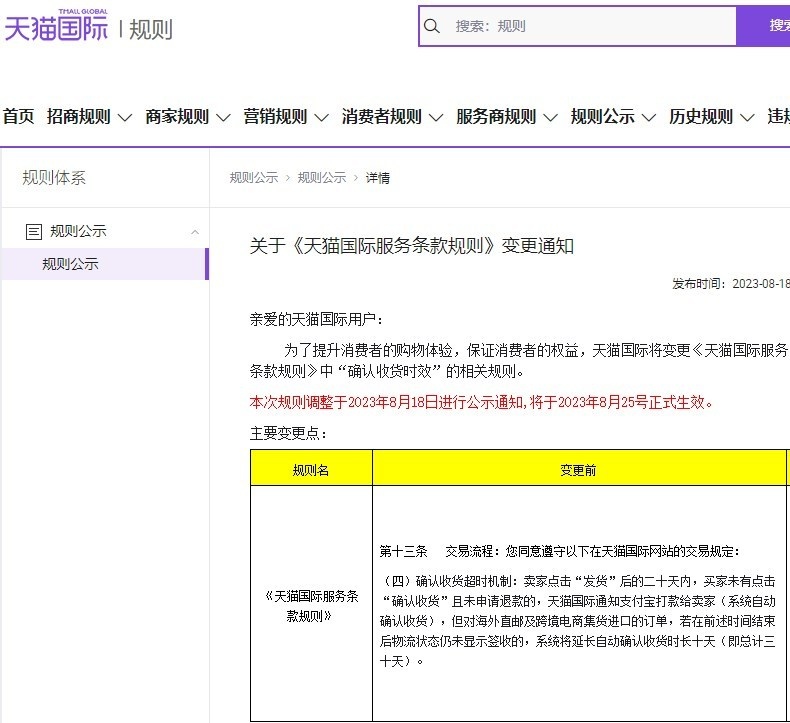Viewport: 790px width, 723px height.
Task: Open the 营销规则 menu
Action: [x=275, y=116]
